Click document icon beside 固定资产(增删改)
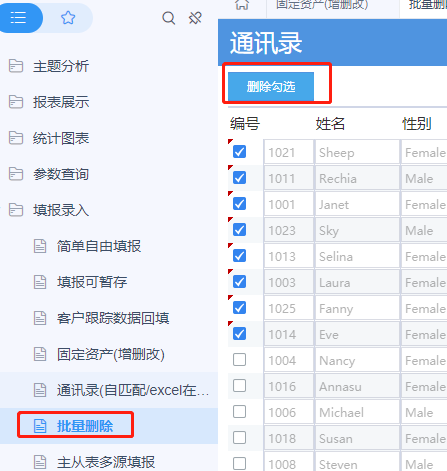The height and width of the screenshot is (471, 447). coord(40,354)
